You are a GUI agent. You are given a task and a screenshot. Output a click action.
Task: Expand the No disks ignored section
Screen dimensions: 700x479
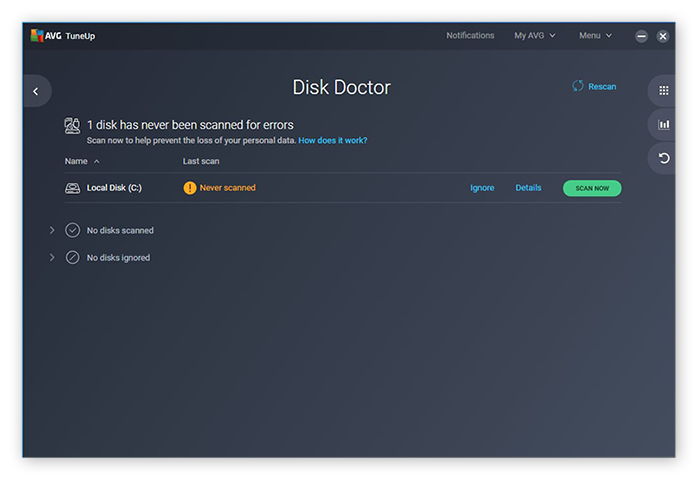coord(52,257)
